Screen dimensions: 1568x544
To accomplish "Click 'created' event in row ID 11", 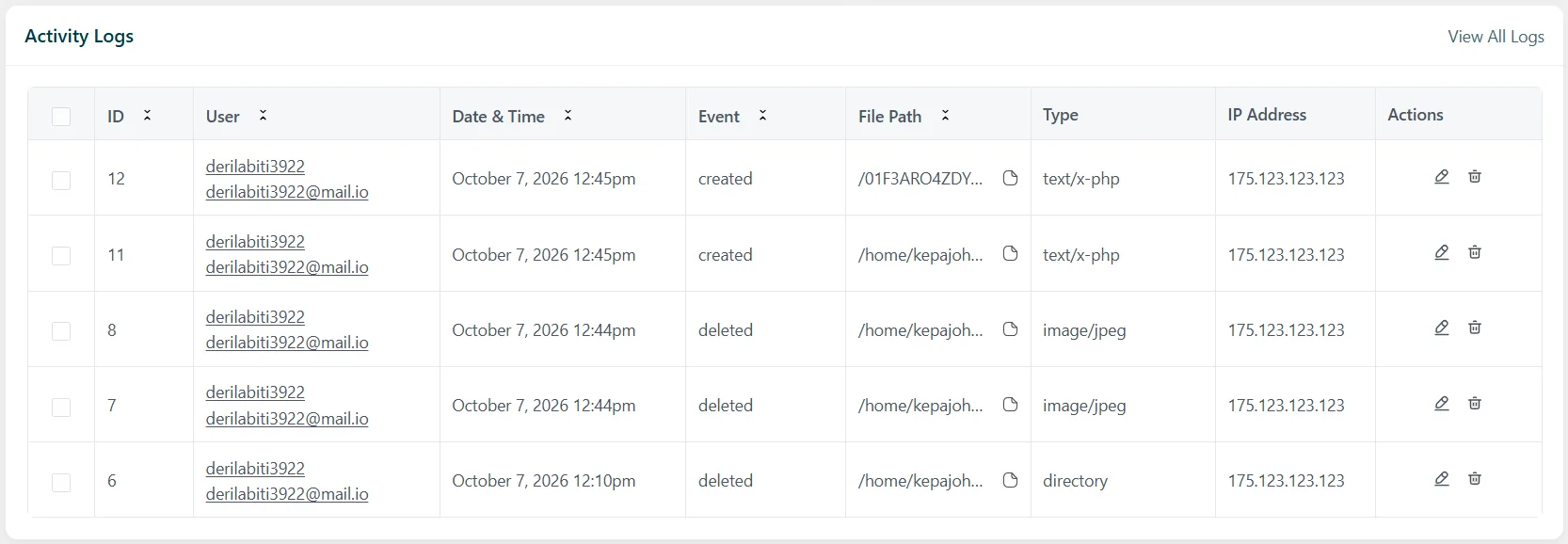I will click(x=725, y=254).
